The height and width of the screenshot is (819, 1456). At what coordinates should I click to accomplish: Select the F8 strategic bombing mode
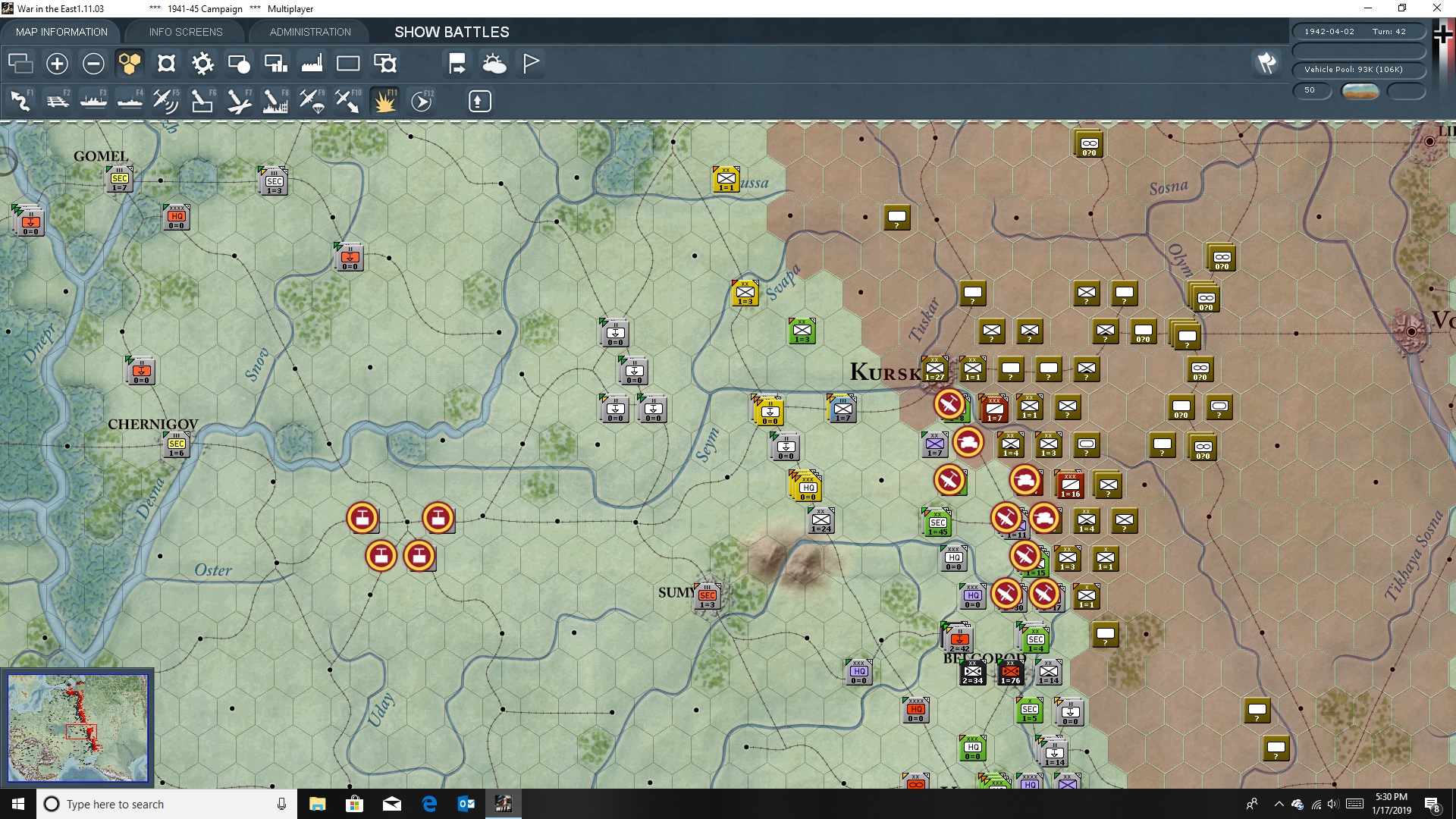coord(275,101)
